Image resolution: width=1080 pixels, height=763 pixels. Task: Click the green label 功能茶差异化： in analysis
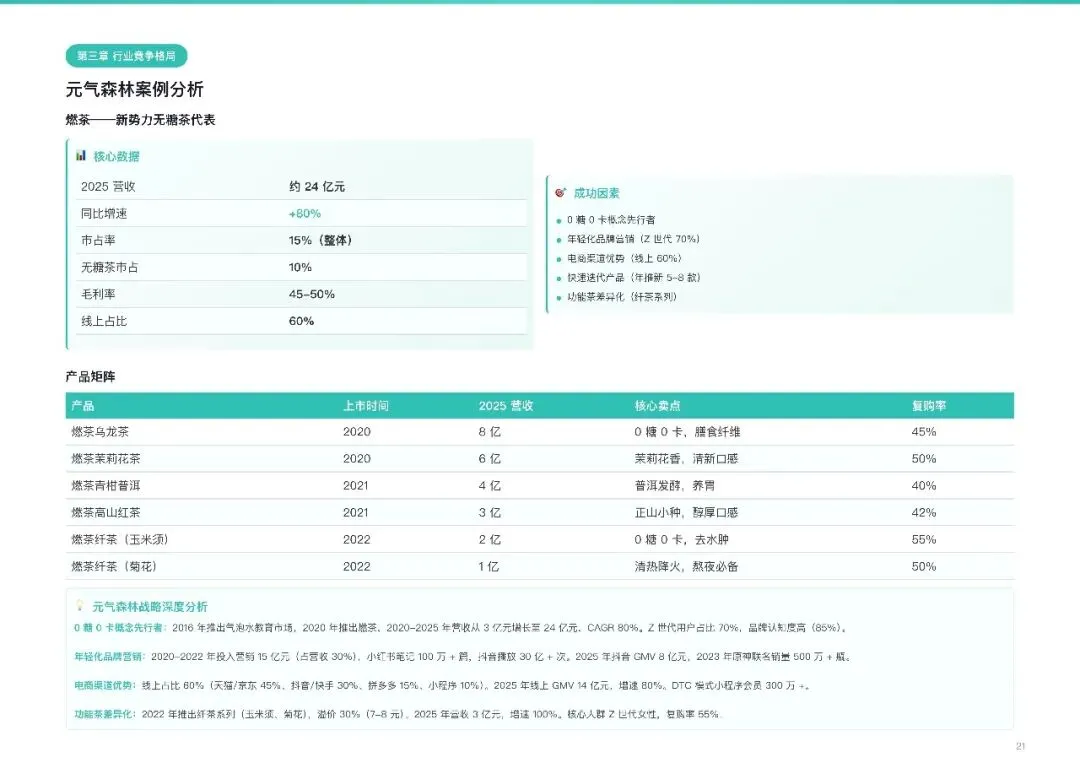point(105,714)
